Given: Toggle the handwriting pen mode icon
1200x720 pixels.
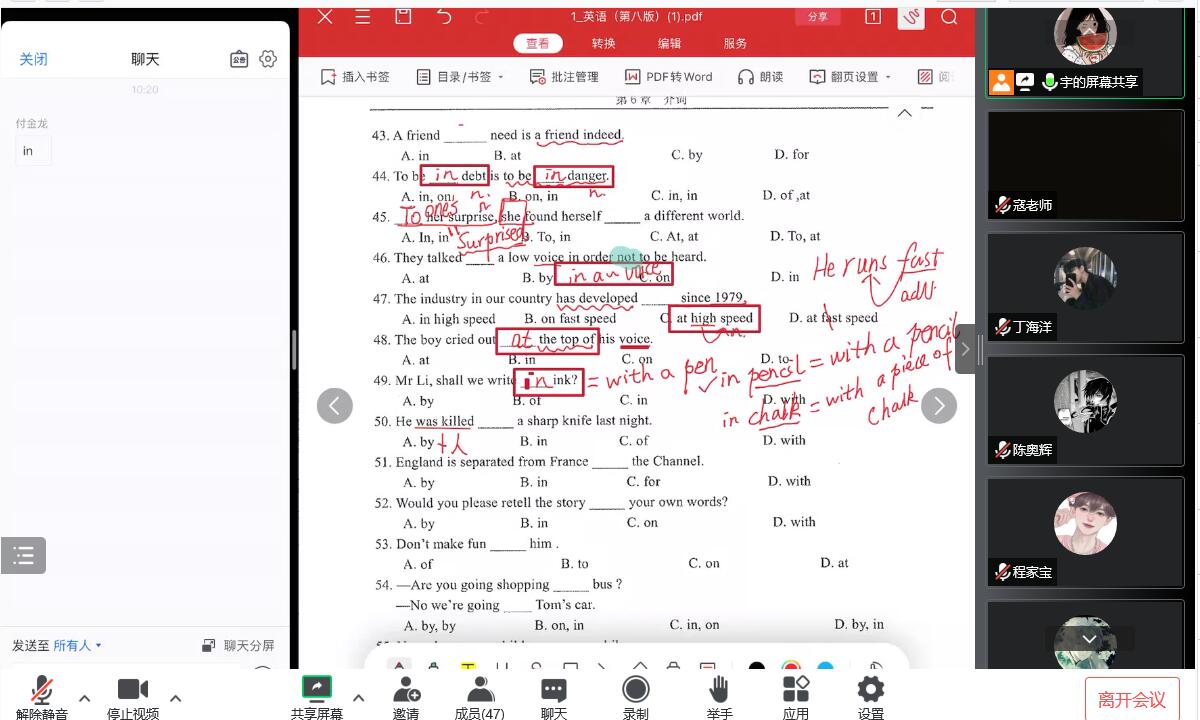Looking at the screenshot, I should pyautogui.click(x=911, y=17).
